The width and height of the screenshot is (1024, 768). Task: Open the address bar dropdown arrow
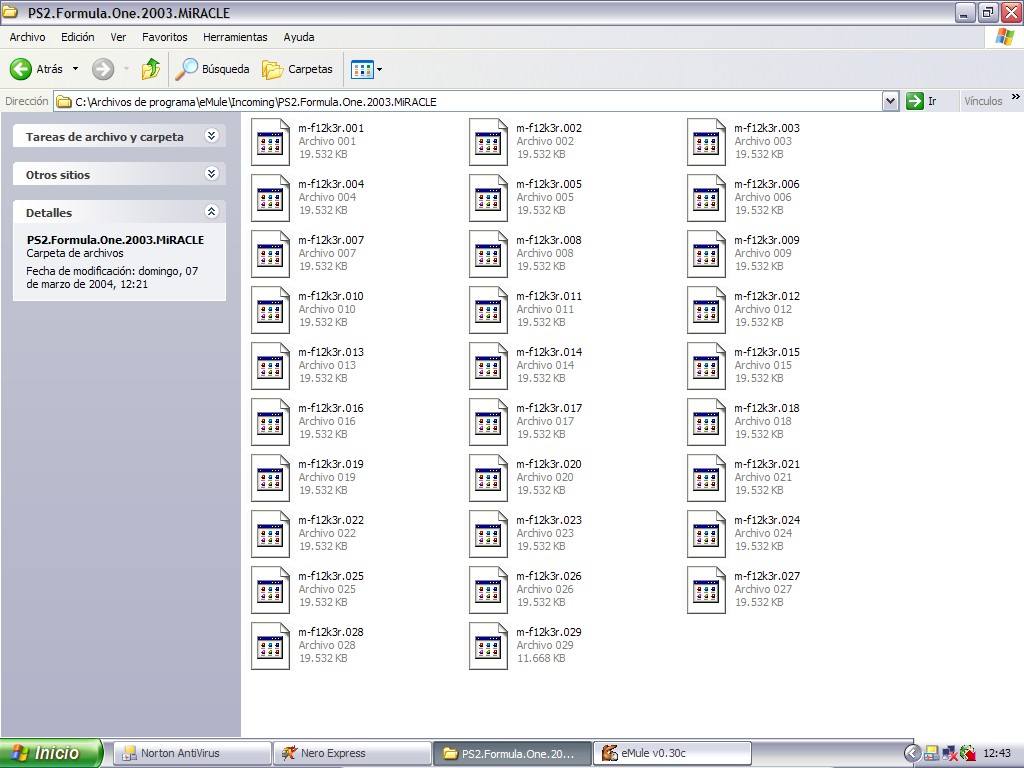pos(890,101)
